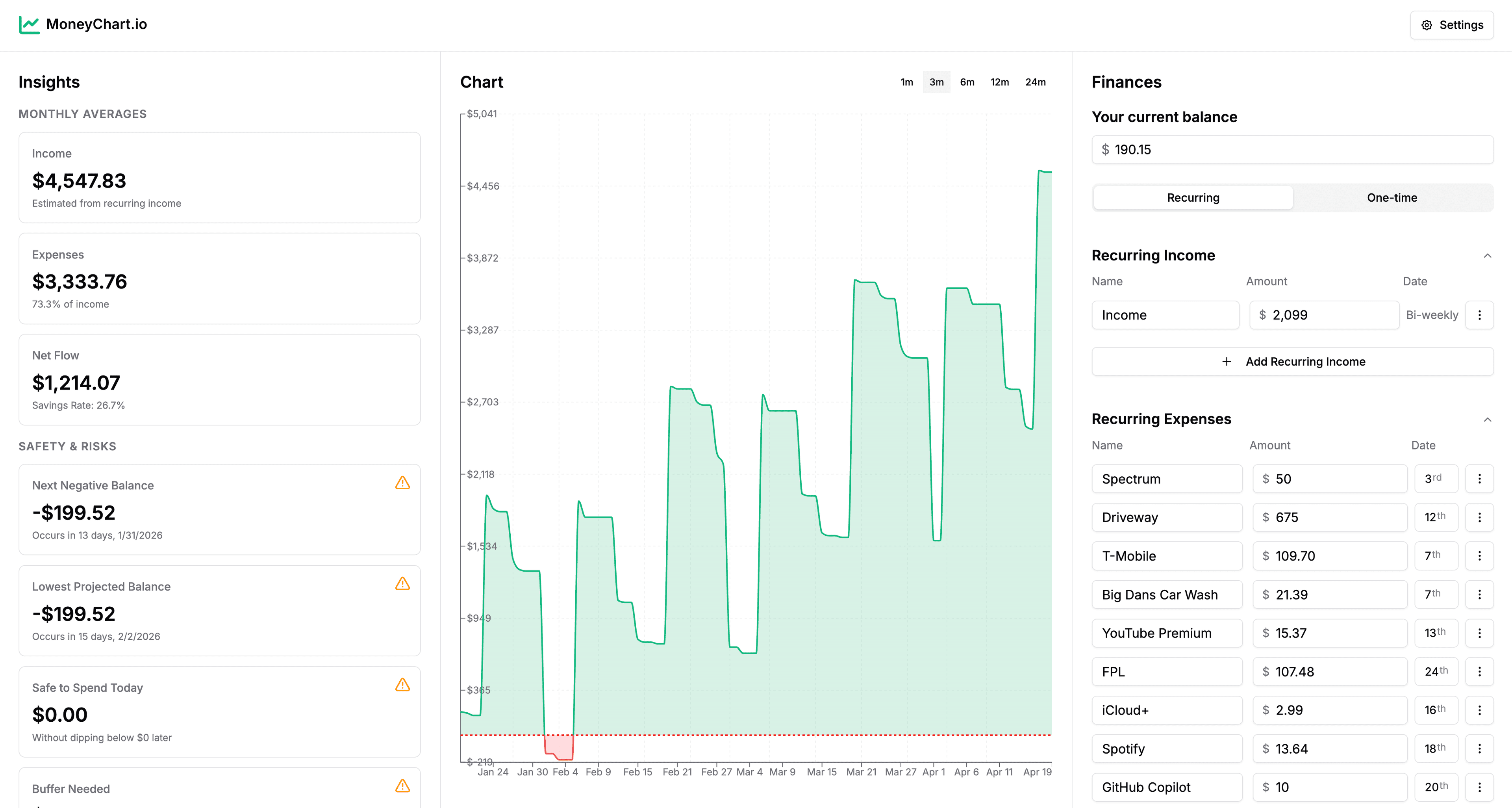Click the warning icon on Safe to Spend Today
1512x808 pixels.
pyautogui.click(x=402, y=685)
